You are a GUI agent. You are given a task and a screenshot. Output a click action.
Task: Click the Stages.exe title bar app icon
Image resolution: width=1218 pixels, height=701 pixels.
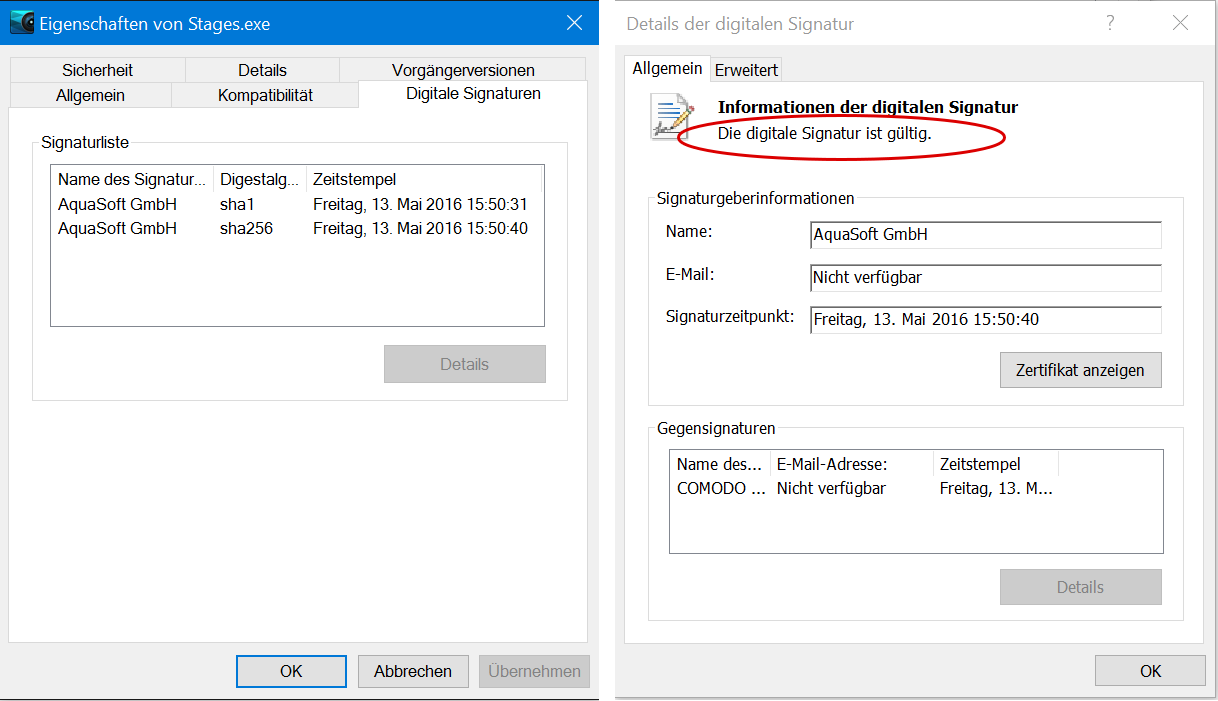pos(22,23)
